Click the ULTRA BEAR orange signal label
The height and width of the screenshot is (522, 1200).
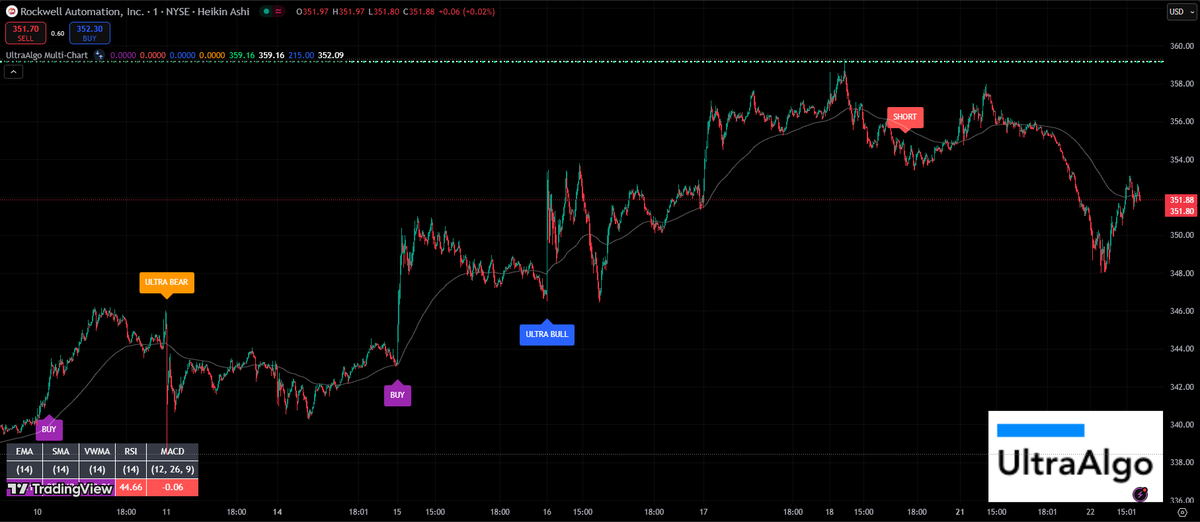pyautogui.click(x=166, y=283)
